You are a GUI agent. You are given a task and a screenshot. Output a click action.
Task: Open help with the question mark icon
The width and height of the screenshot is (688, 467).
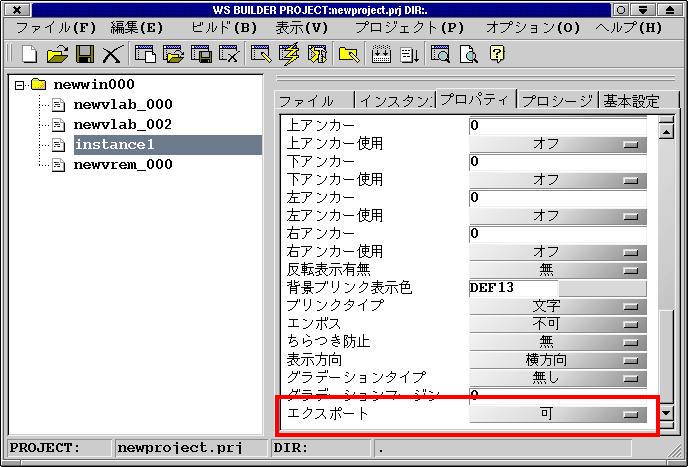[497, 54]
